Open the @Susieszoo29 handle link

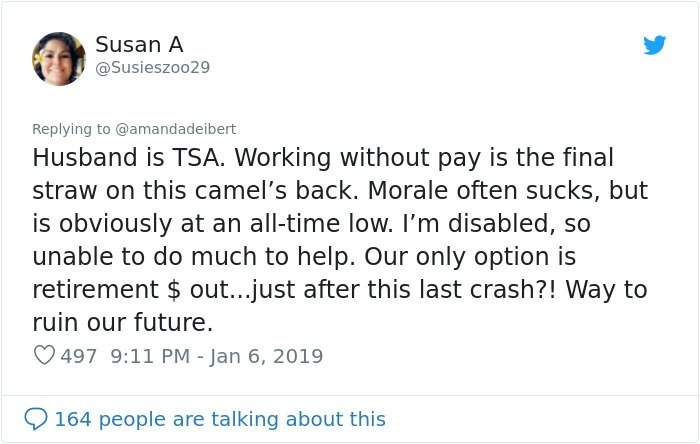[152, 67]
